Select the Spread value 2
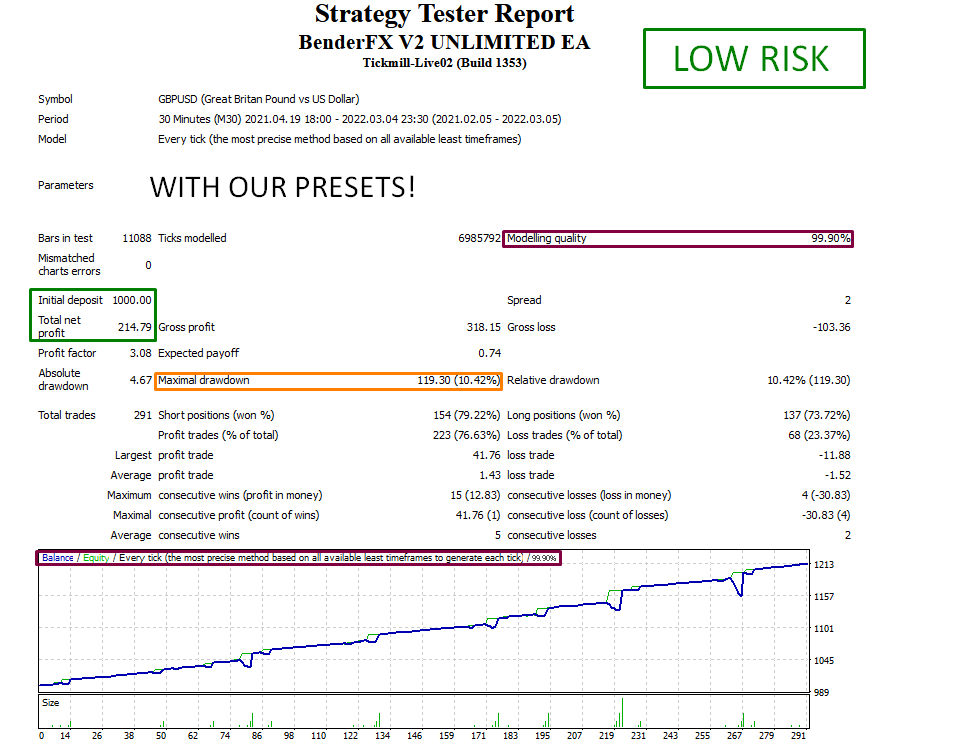The image size is (956, 746). (847, 300)
